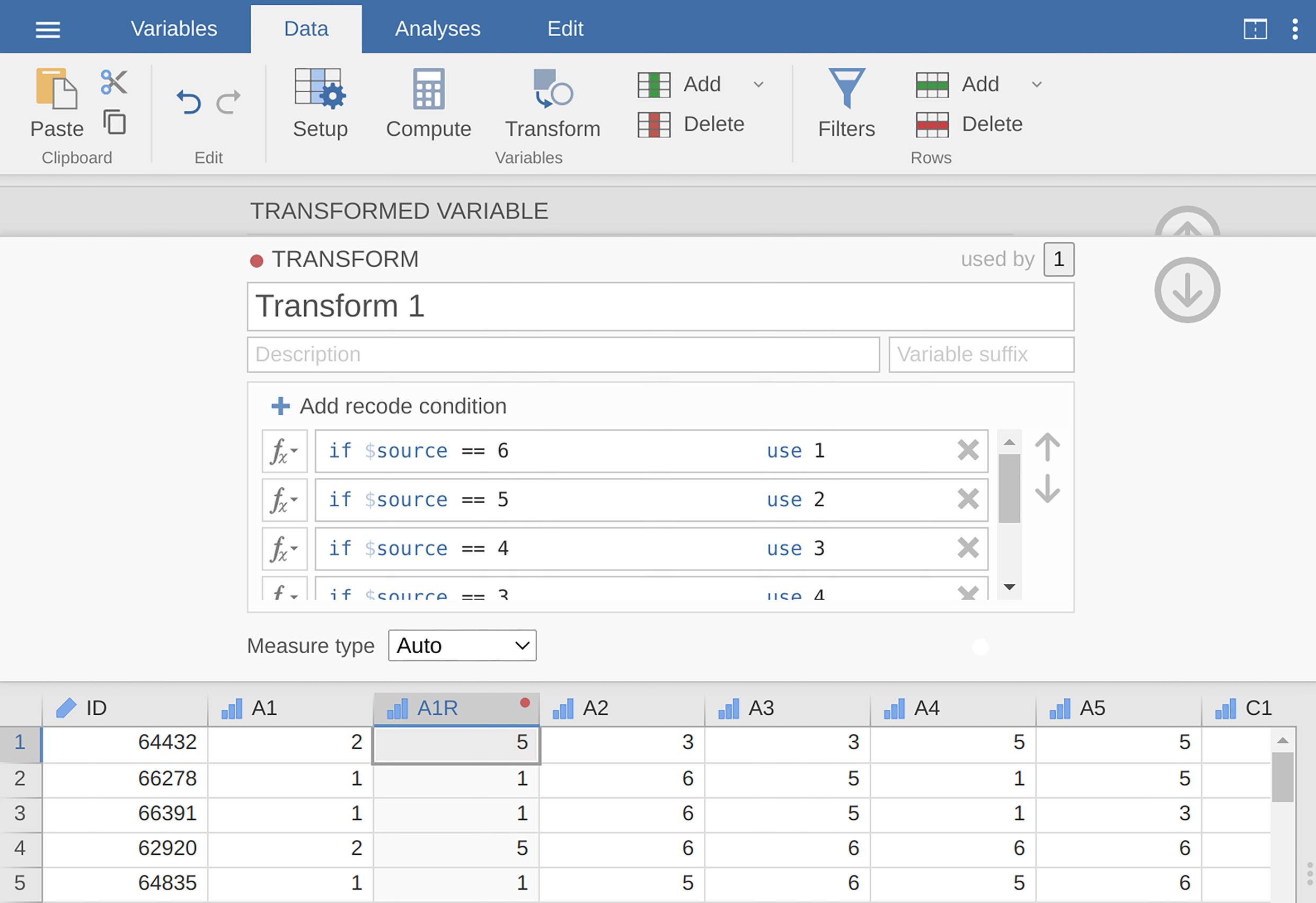Toggle the results panel split view
This screenshot has height=903, width=1316.
coord(1255,29)
